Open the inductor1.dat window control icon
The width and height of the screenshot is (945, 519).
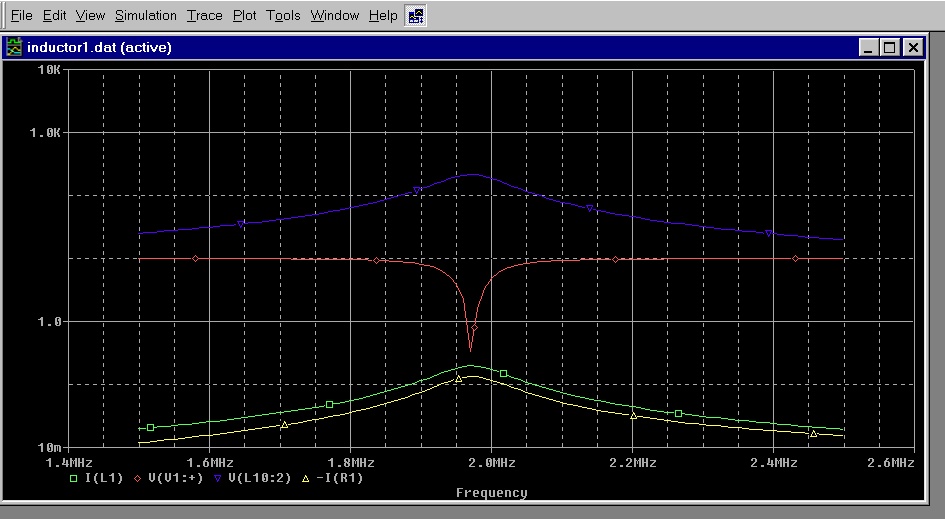pyautogui.click(x=14, y=47)
